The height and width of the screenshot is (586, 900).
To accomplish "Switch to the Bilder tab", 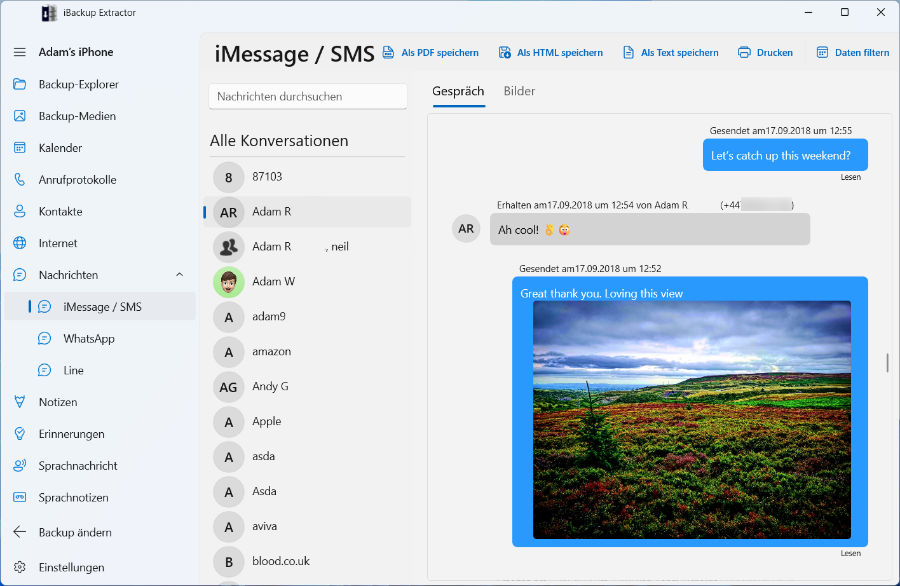I will [519, 91].
